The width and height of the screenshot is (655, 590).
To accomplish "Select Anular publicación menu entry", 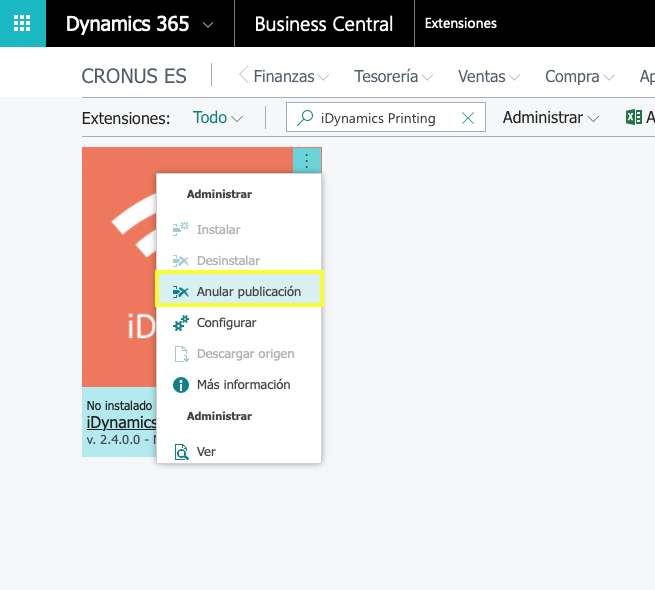I will point(239,291).
